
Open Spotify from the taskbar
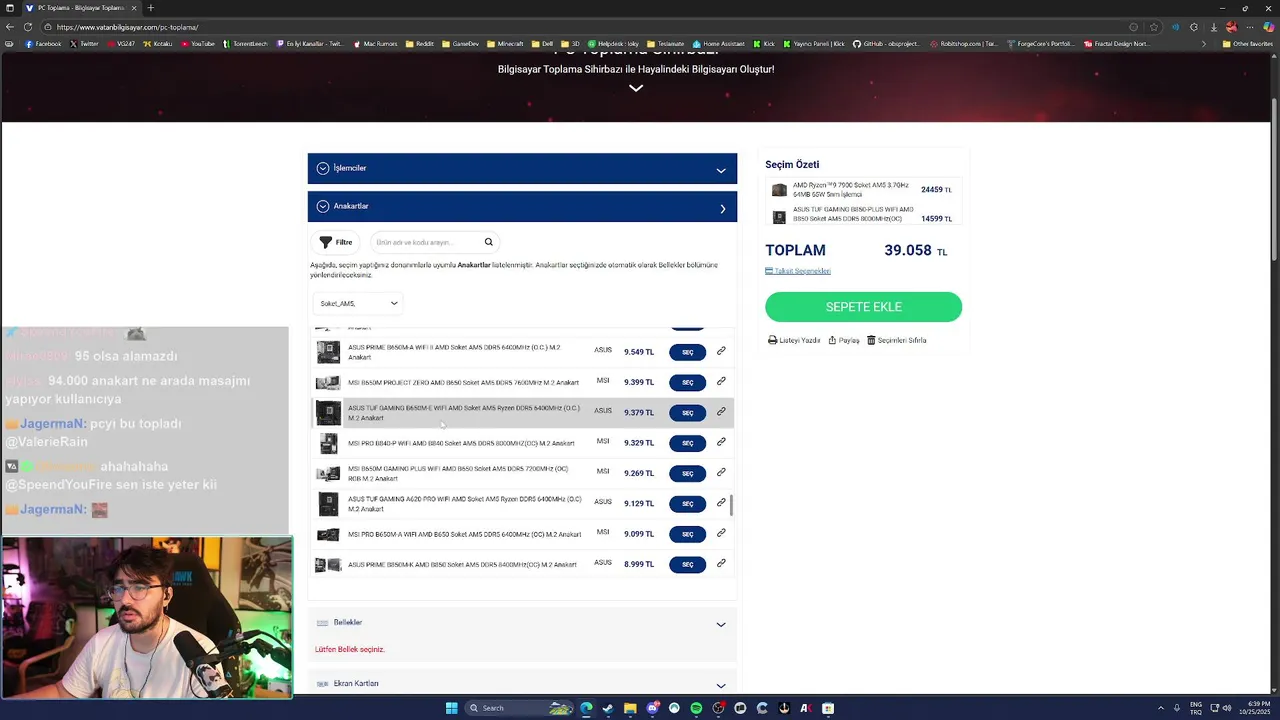coord(696,708)
